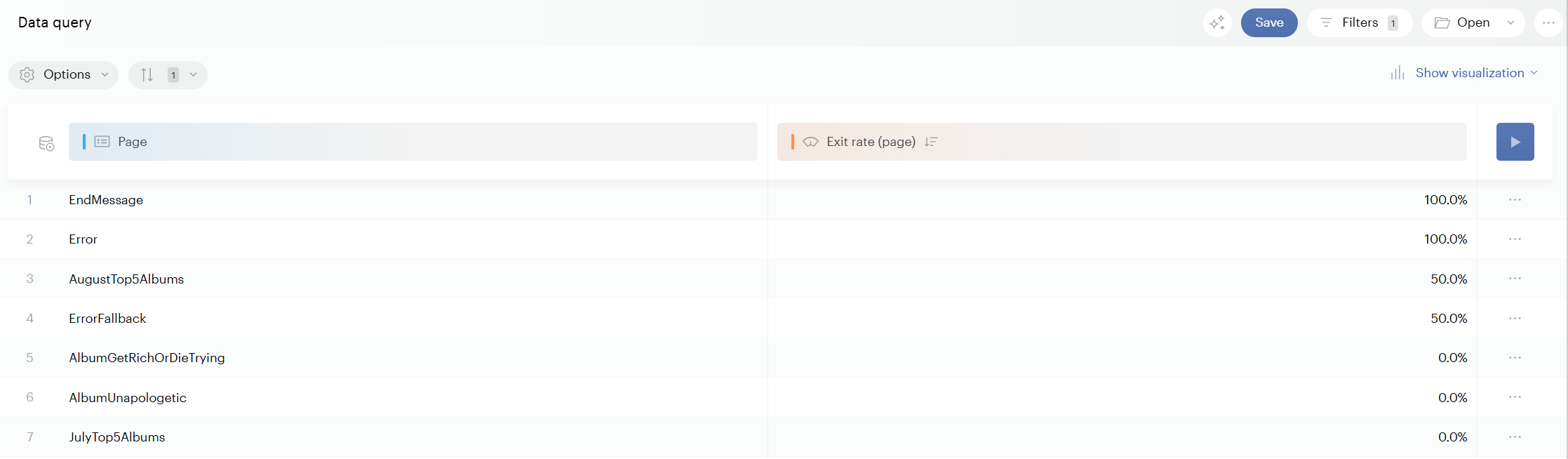Click the 100.0% value for Error
The height and width of the screenshot is (459, 1568).
1445,239
